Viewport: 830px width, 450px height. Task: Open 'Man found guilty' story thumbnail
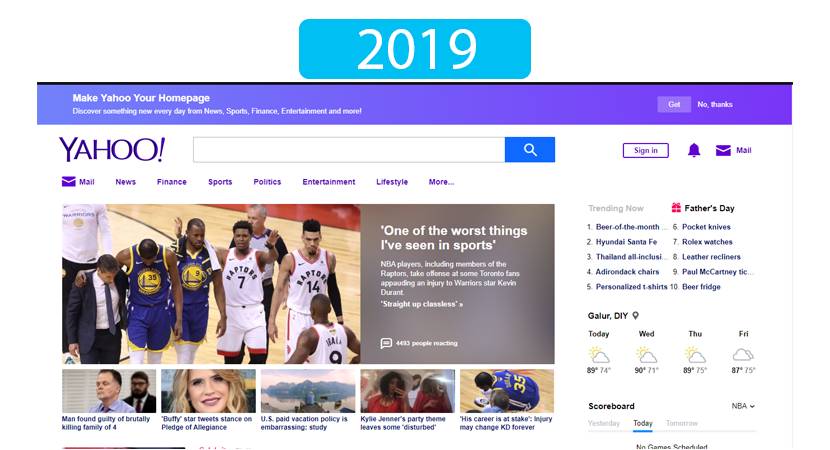point(109,391)
